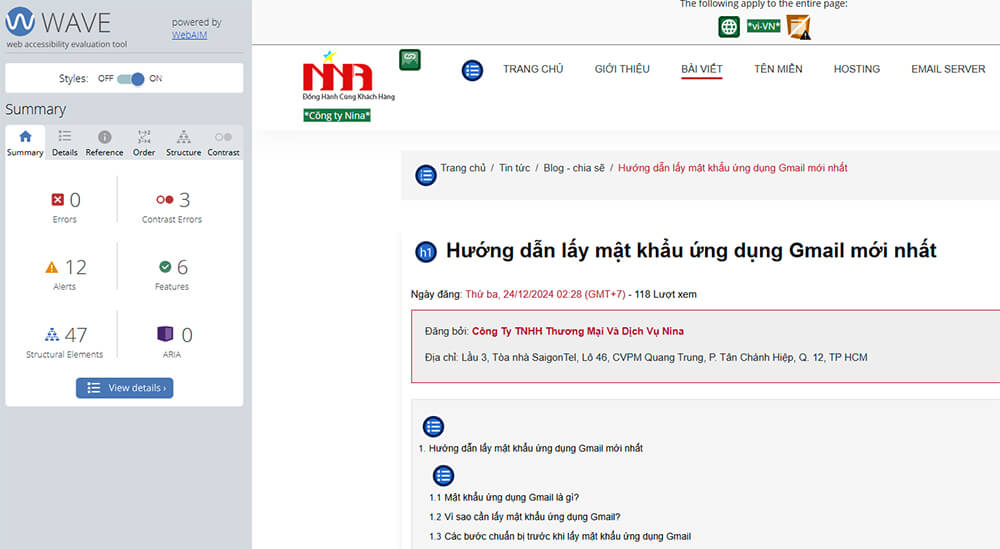Image resolution: width=1000 pixels, height=549 pixels.
Task: Click the list icon before TRANG CHỦ
Action: click(x=473, y=70)
